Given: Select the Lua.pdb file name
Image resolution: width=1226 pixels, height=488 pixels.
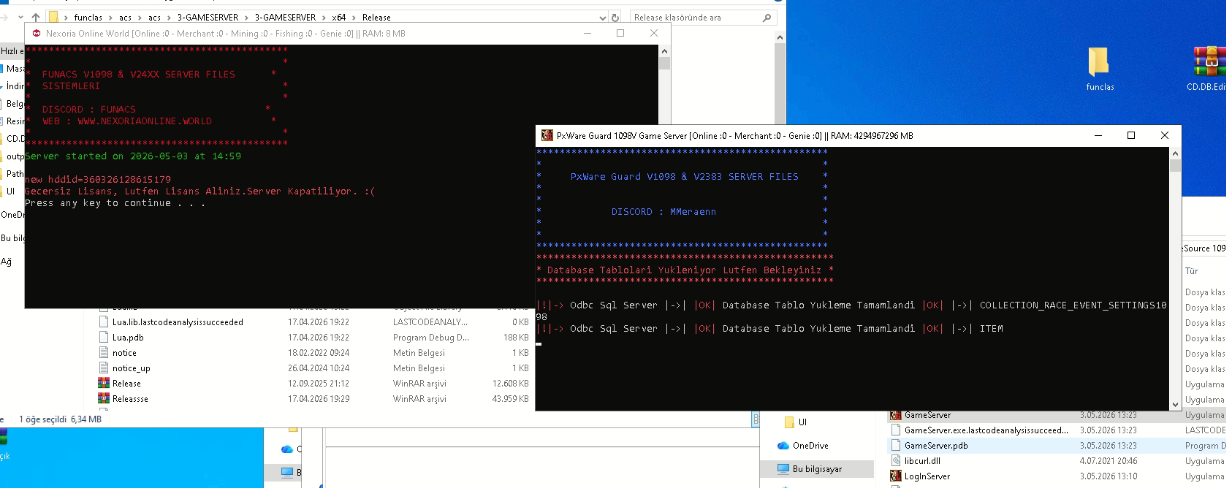Looking at the screenshot, I should (127, 337).
